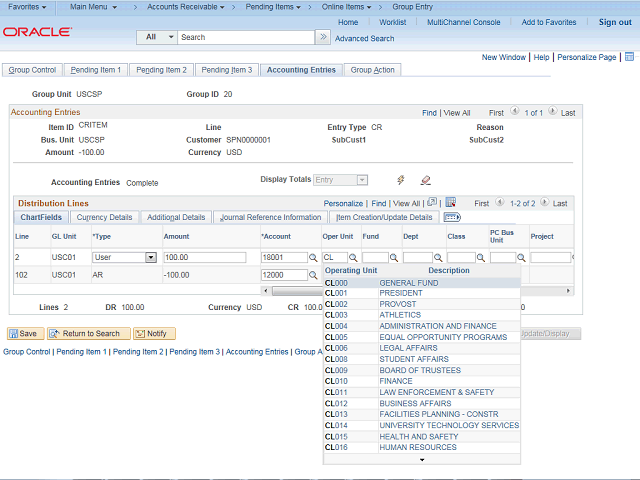Click the lightning bolt create entries icon
This screenshot has width=640, height=480.
click(x=401, y=180)
